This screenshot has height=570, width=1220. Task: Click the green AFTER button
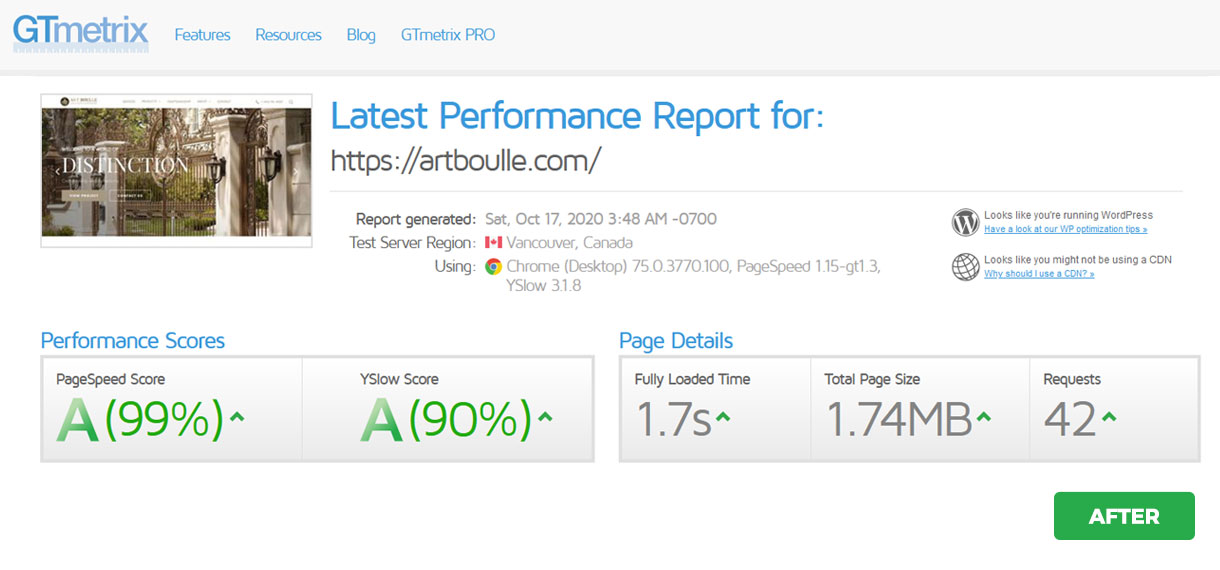[1124, 516]
